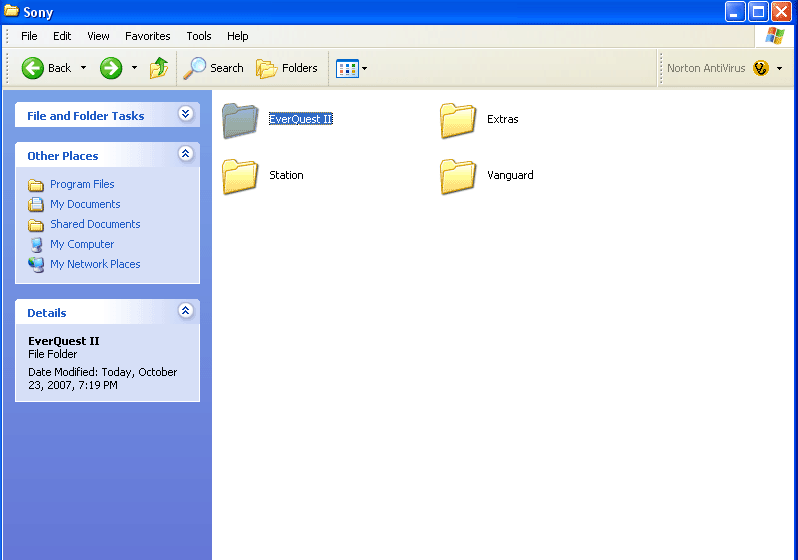Click the Shared Documents folder icon
The height and width of the screenshot is (560, 798).
point(36,225)
